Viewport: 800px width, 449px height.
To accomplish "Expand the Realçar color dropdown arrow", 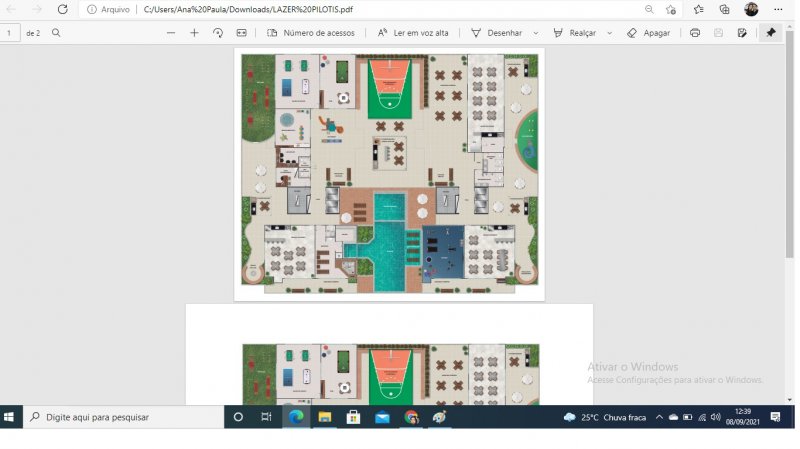I will pos(609,33).
